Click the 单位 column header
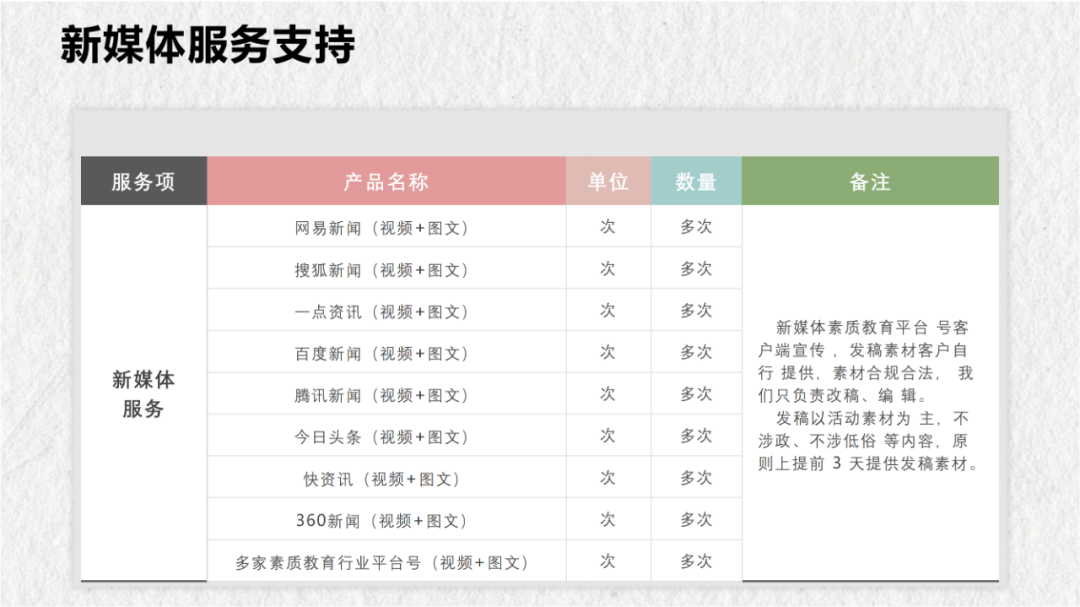This screenshot has width=1080, height=607. 607,181
